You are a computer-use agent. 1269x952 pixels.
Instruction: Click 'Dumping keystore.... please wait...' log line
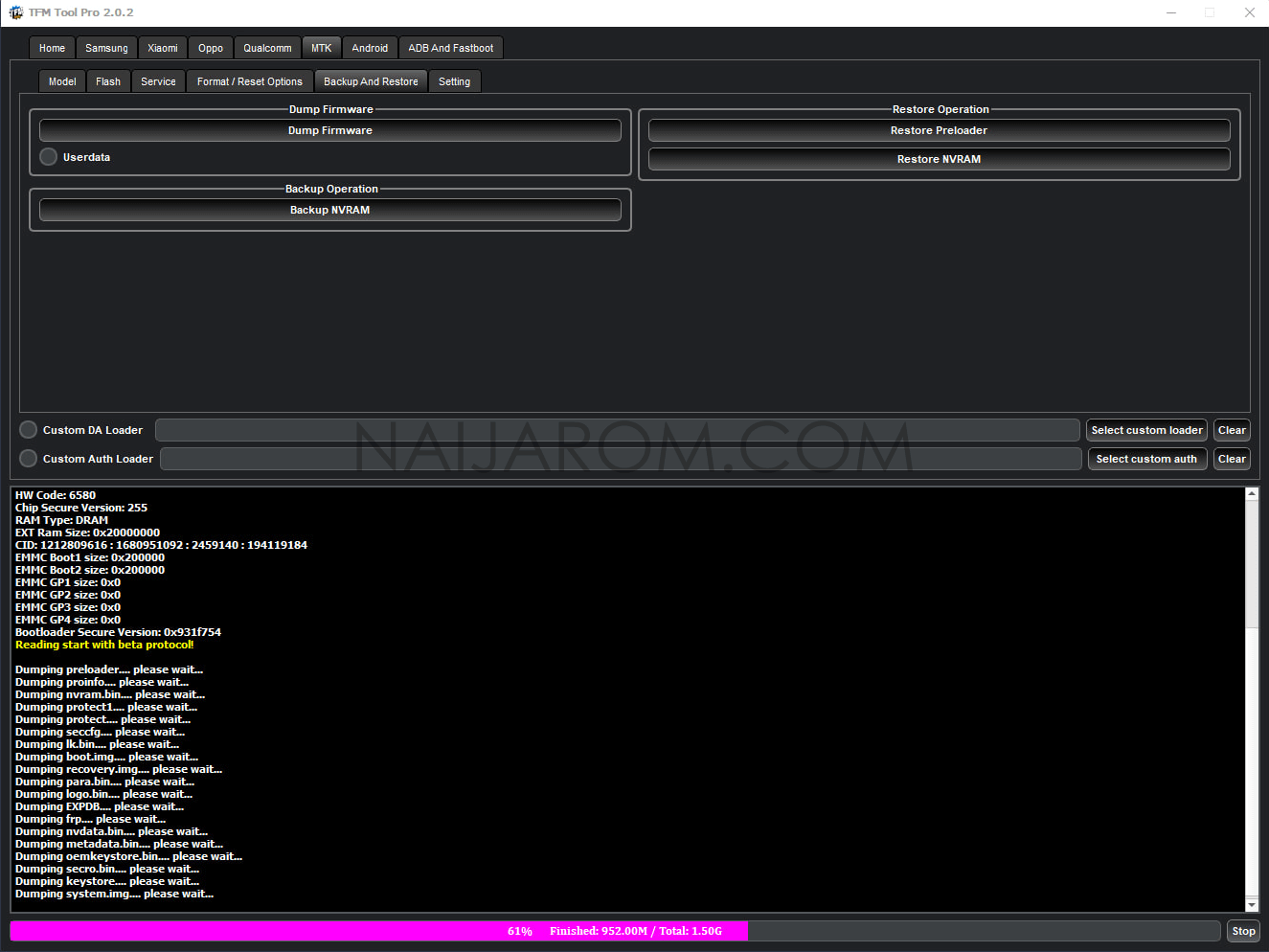[107, 881]
